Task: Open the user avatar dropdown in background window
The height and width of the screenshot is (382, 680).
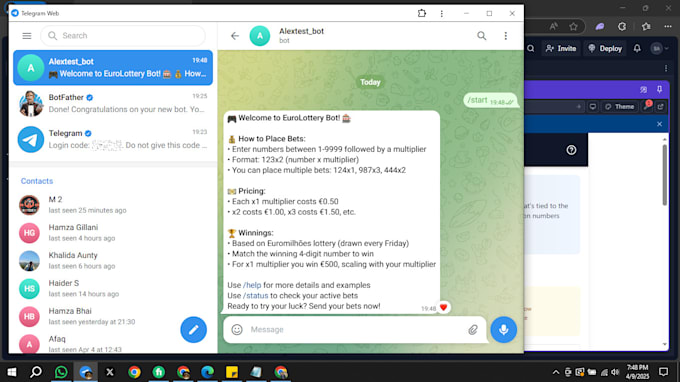Action: (x=660, y=49)
